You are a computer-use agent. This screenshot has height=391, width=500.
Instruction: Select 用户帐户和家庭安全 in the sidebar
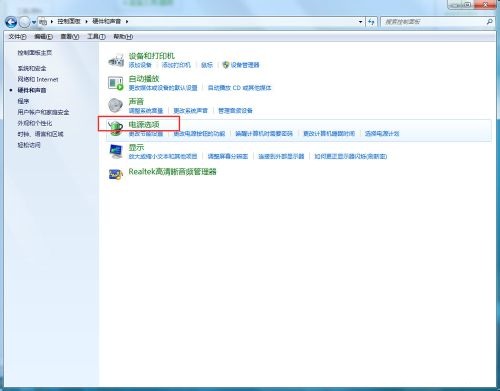coord(43,112)
